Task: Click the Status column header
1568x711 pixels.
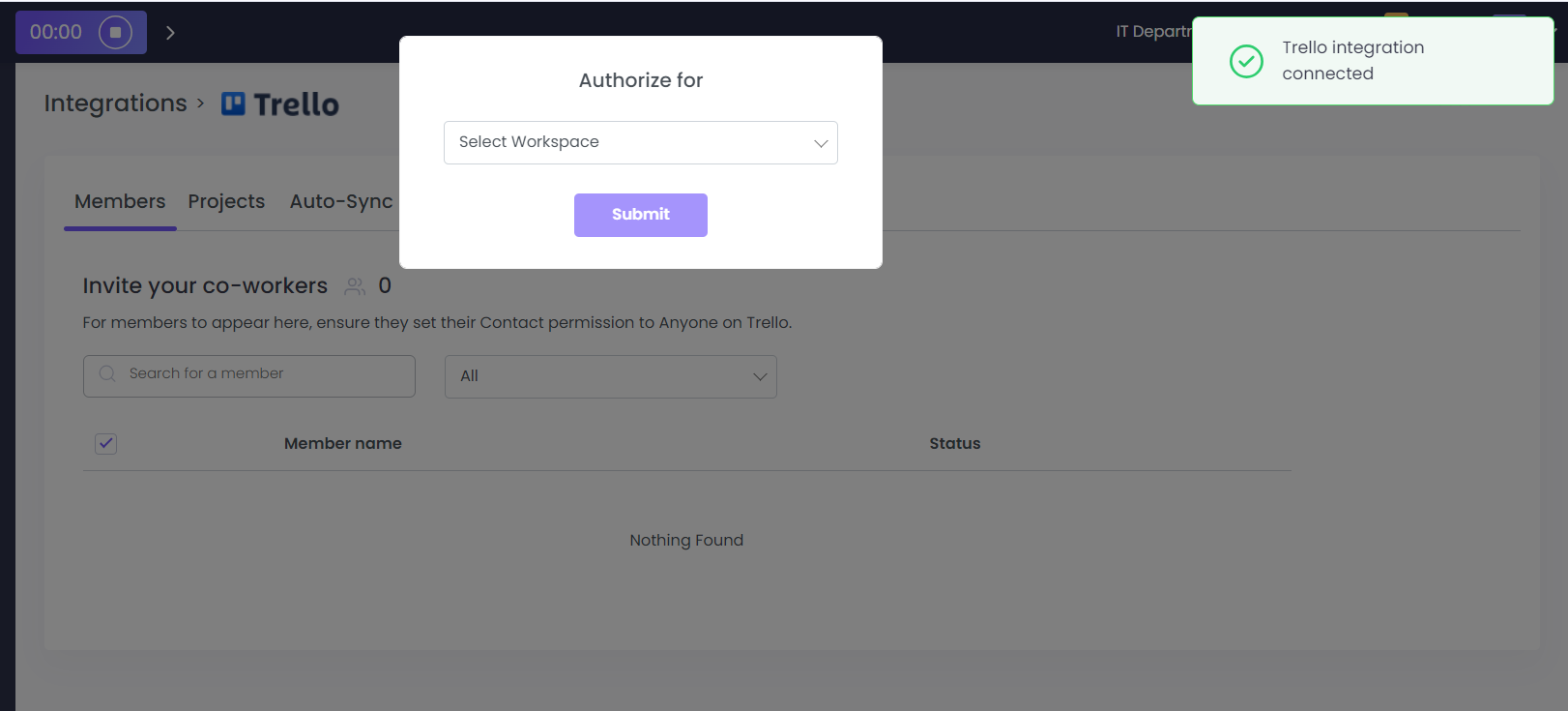Action: pyautogui.click(x=954, y=443)
